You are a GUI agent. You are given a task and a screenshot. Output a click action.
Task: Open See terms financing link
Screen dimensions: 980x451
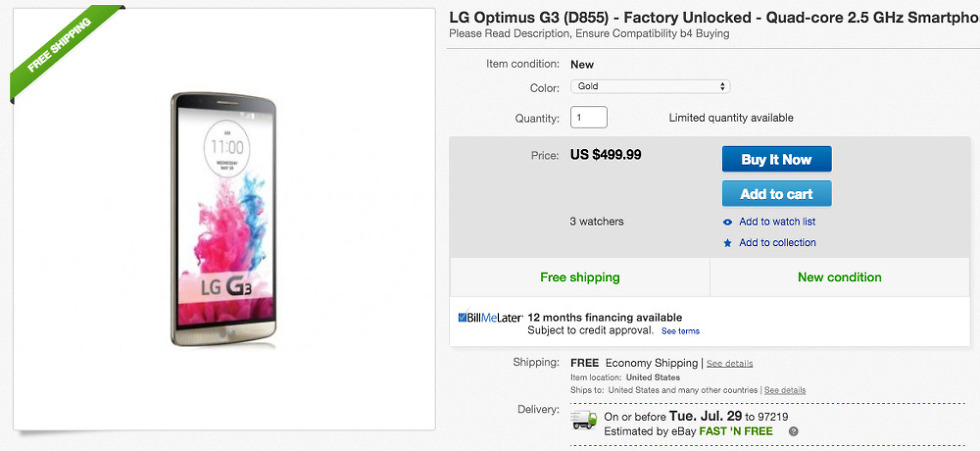[680, 331]
